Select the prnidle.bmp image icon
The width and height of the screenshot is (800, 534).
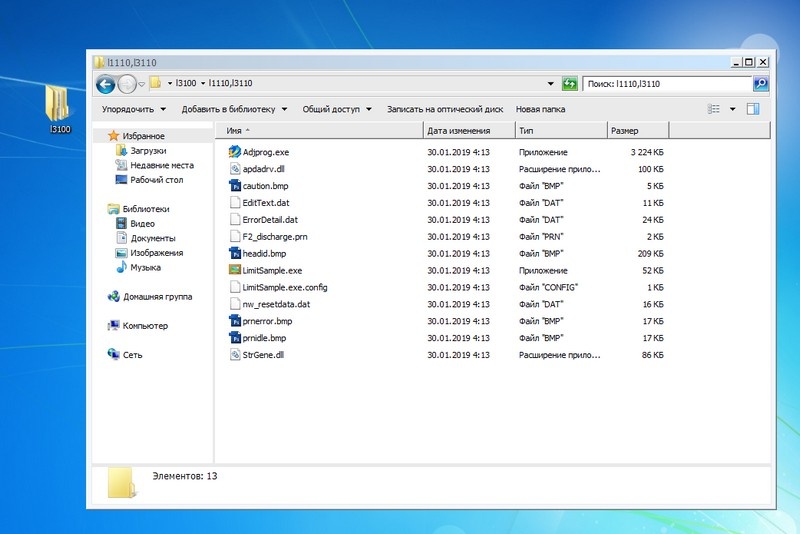[235, 337]
